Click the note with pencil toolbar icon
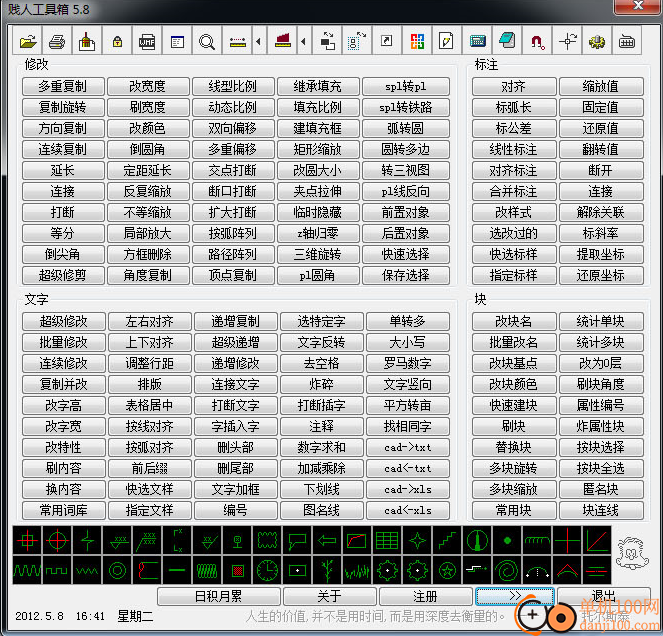663x636 pixels. tap(447, 41)
